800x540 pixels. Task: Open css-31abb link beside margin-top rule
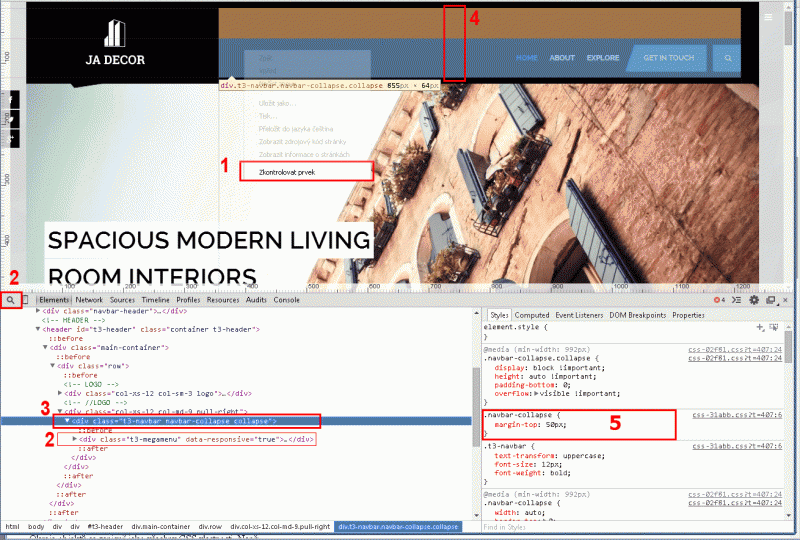pyautogui.click(x=737, y=415)
